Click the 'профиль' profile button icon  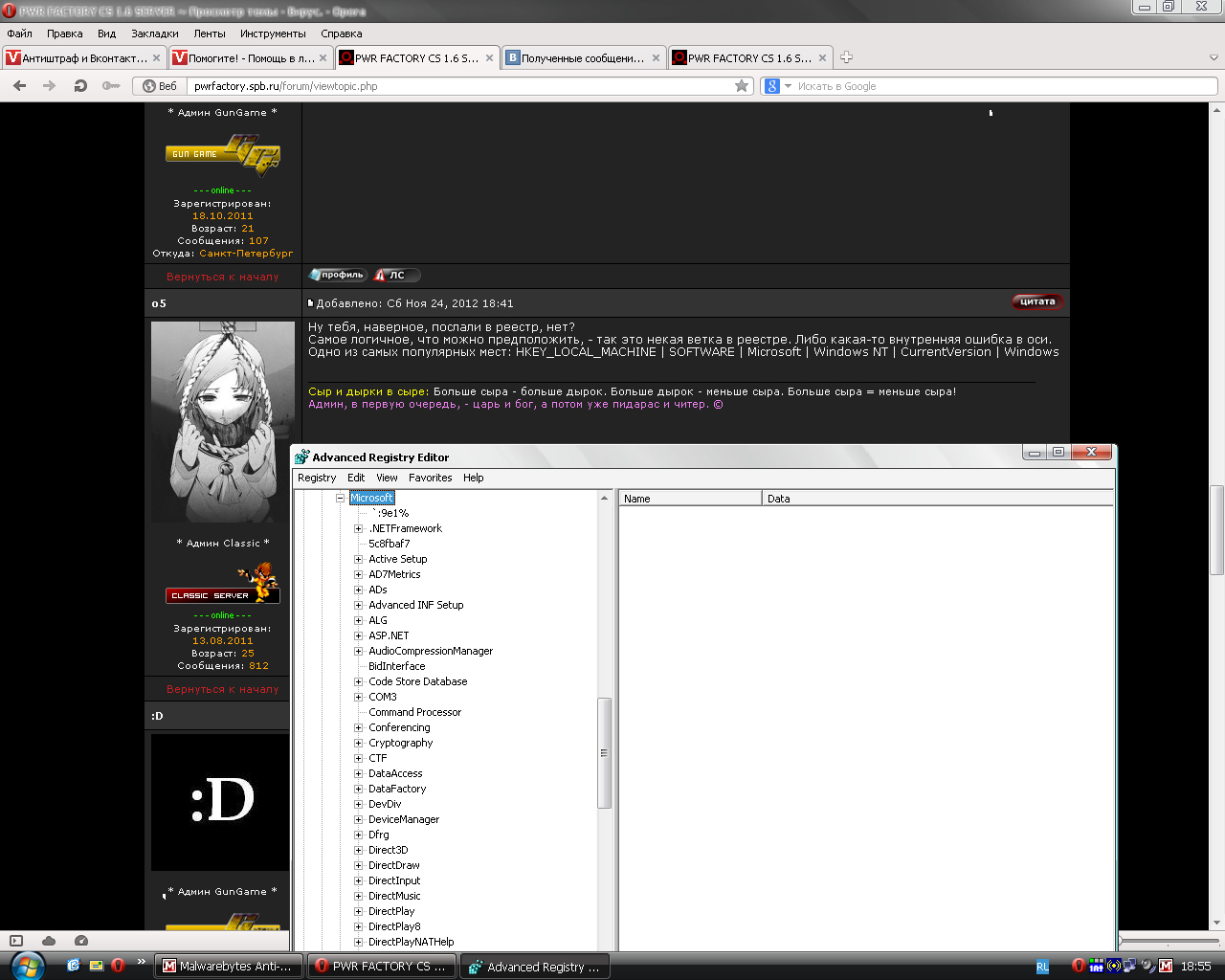(337, 276)
